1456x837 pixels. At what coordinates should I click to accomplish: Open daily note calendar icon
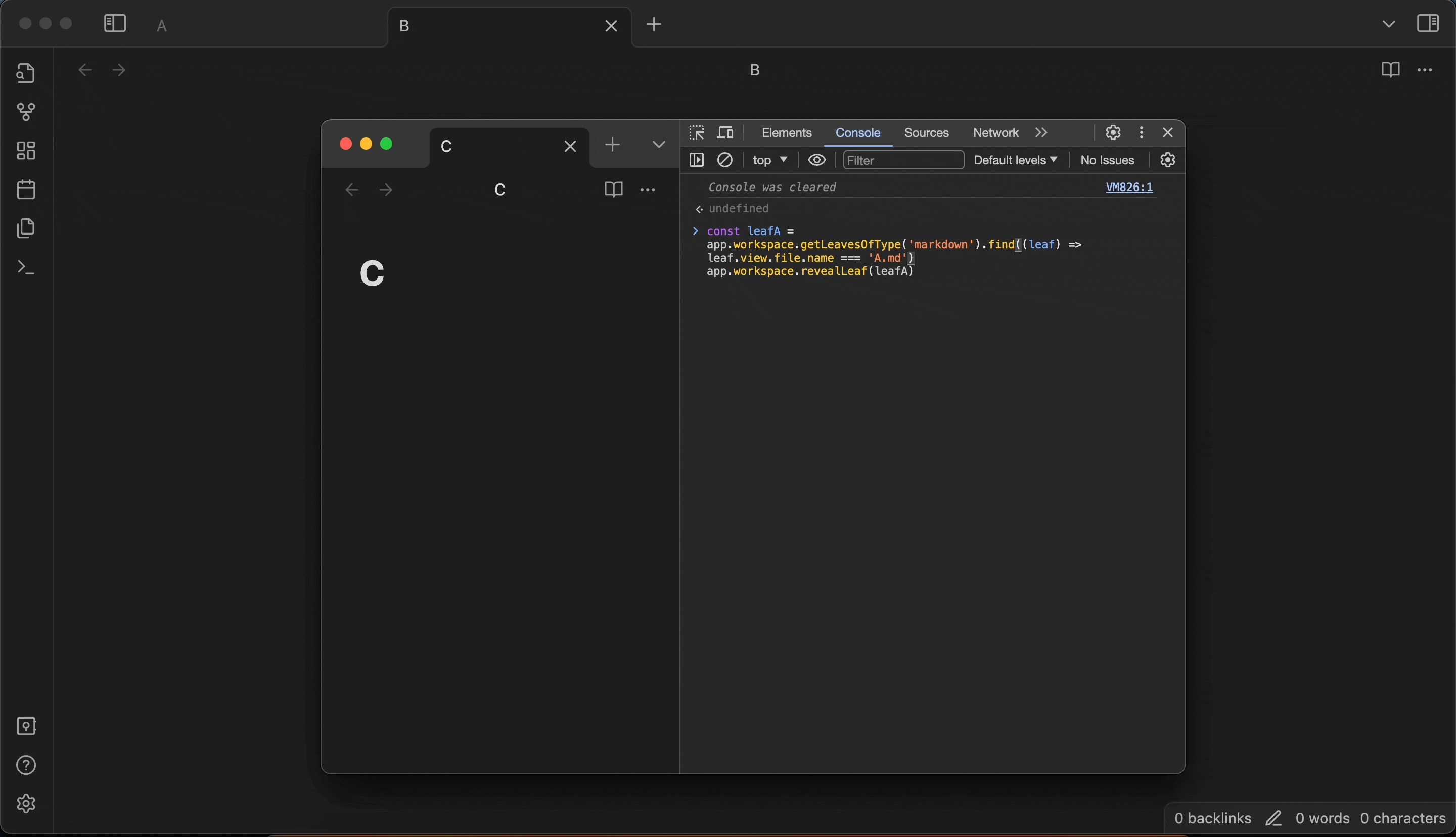click(26, 190)
